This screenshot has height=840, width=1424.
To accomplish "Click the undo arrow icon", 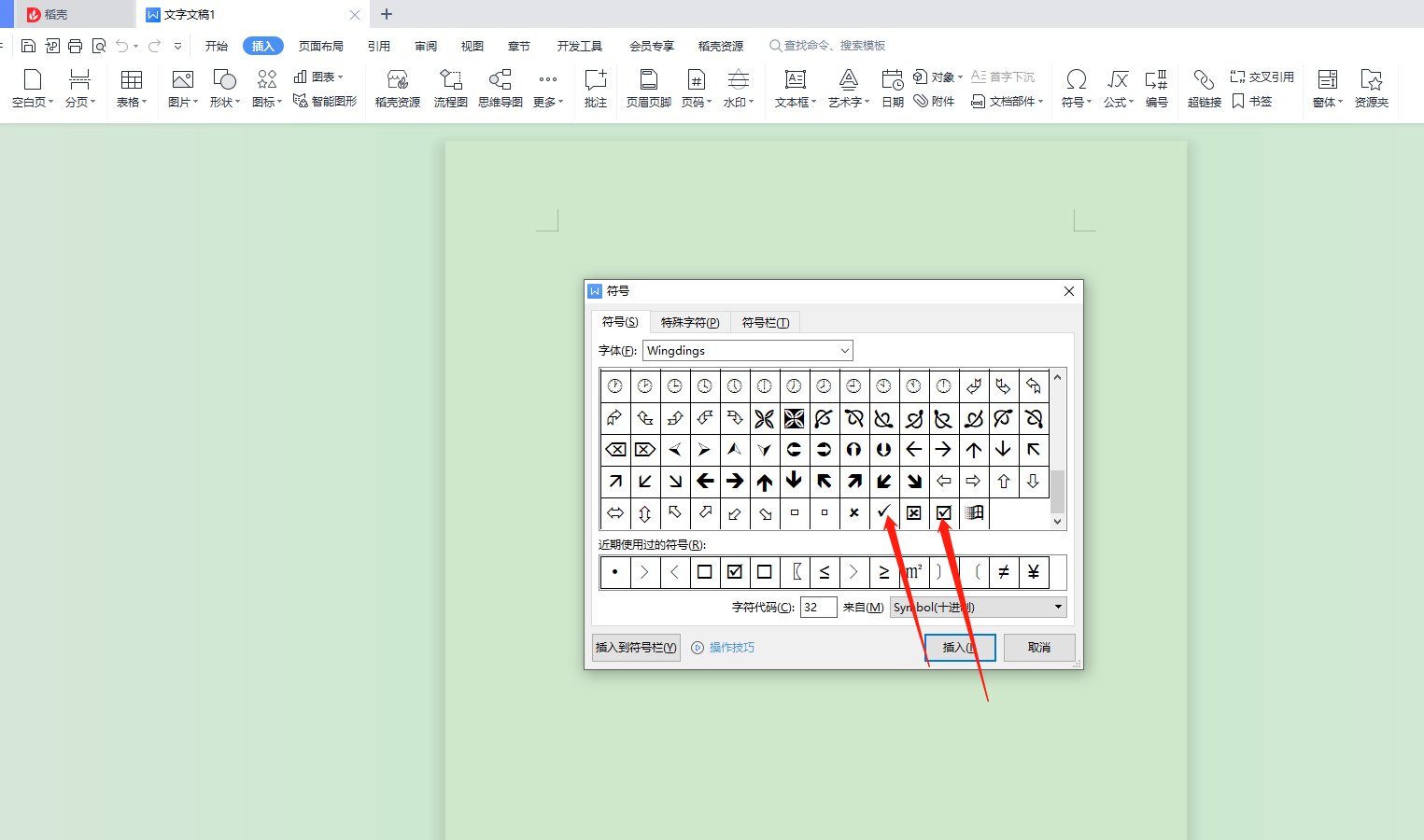I will coord(121,46).
